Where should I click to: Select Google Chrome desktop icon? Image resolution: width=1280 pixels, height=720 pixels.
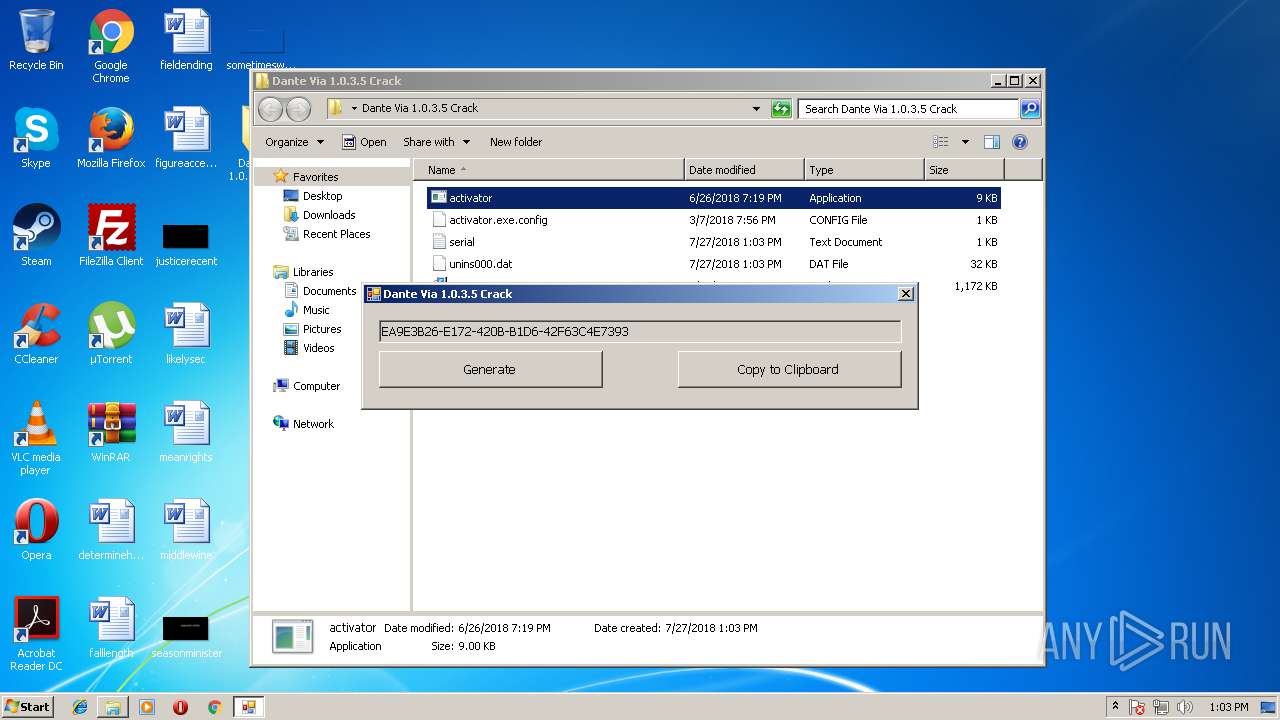pos(111,46)
